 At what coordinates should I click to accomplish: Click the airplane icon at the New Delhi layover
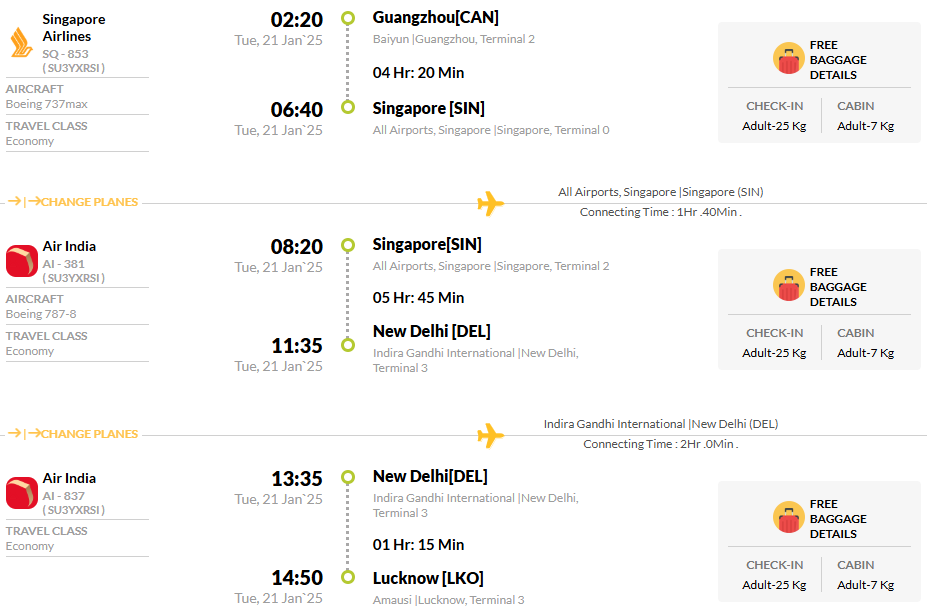pos(491,435)
